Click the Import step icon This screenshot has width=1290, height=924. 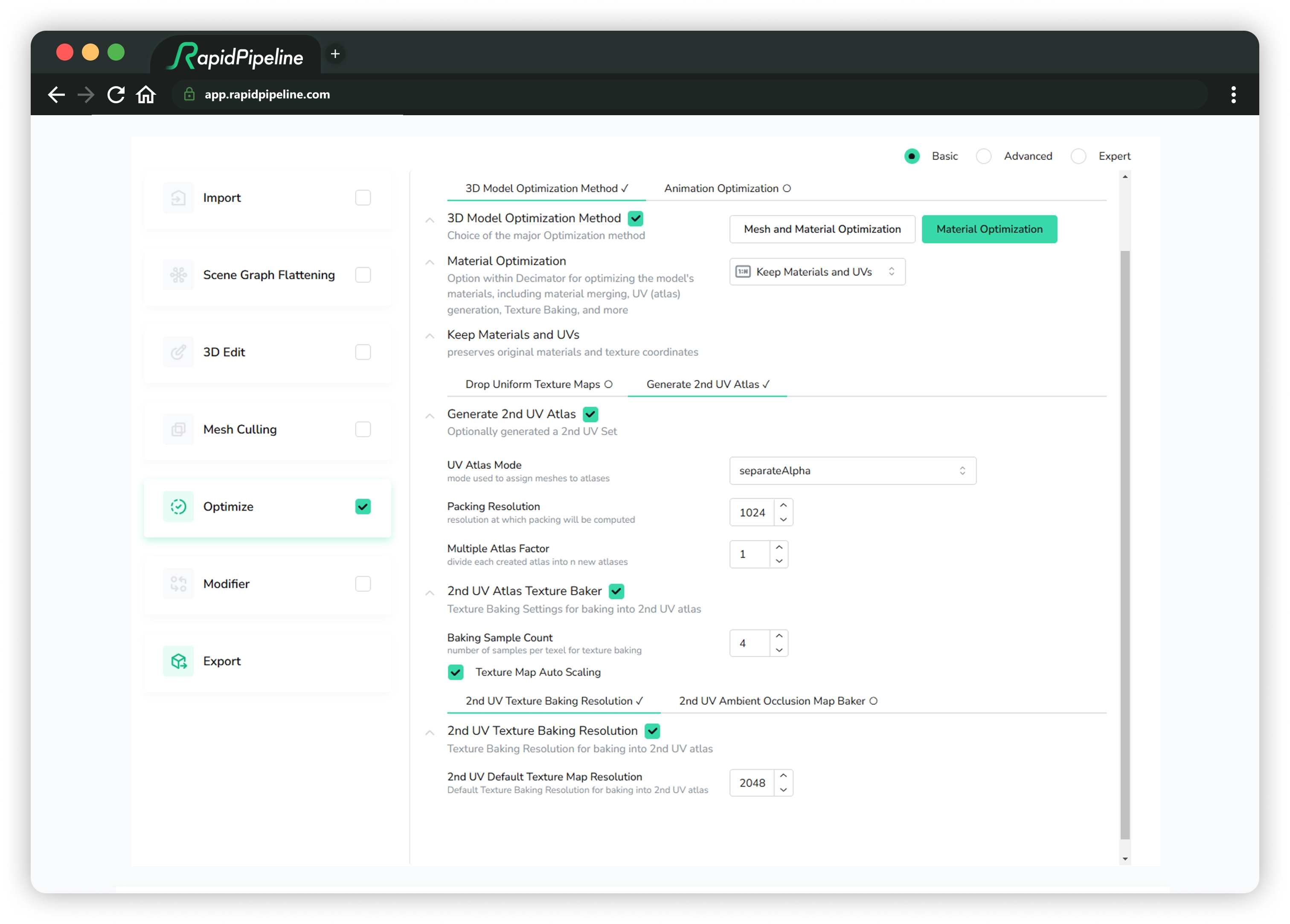tap(178, 198)
